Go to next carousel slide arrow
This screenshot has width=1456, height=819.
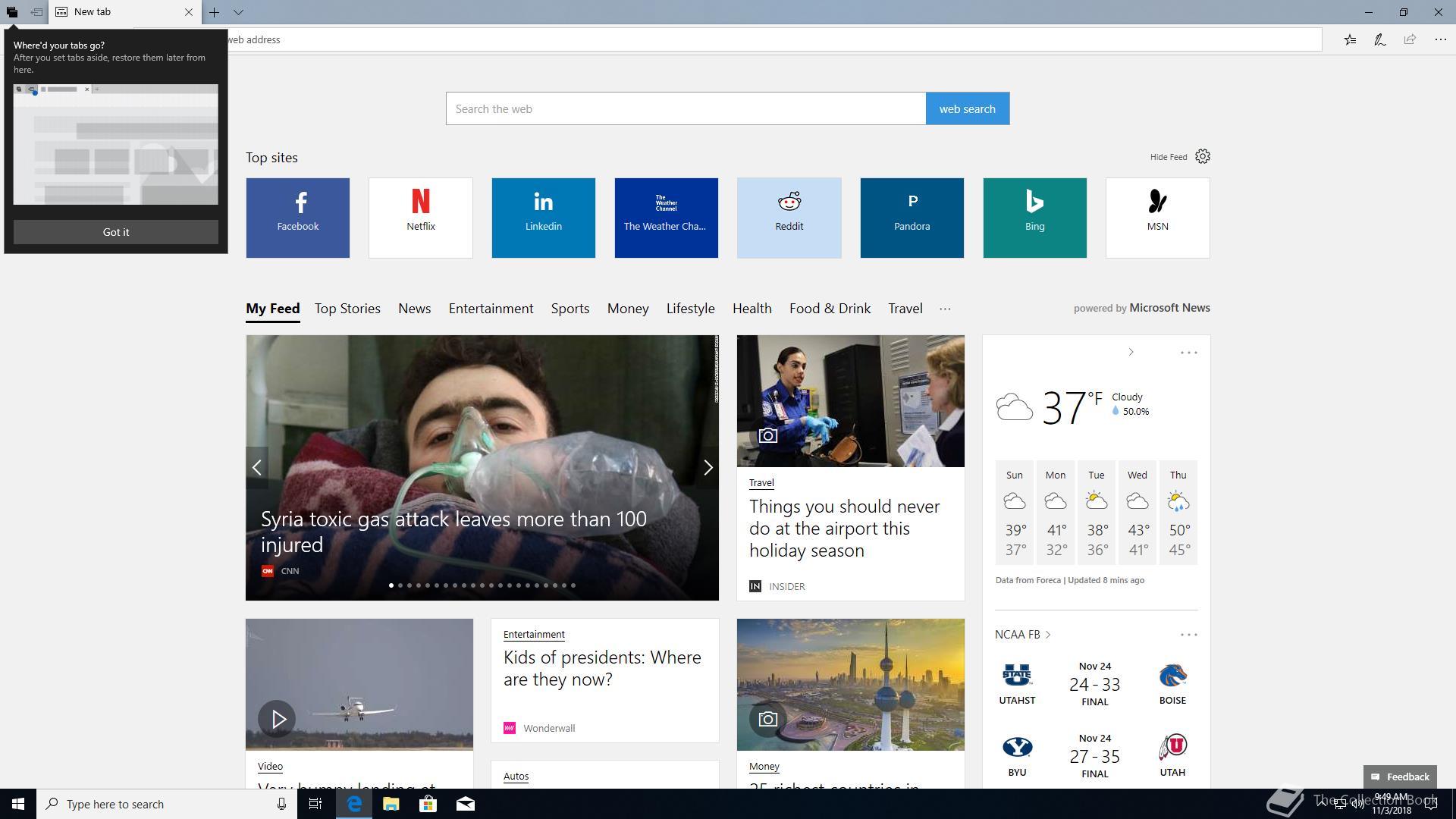(708, 467)
